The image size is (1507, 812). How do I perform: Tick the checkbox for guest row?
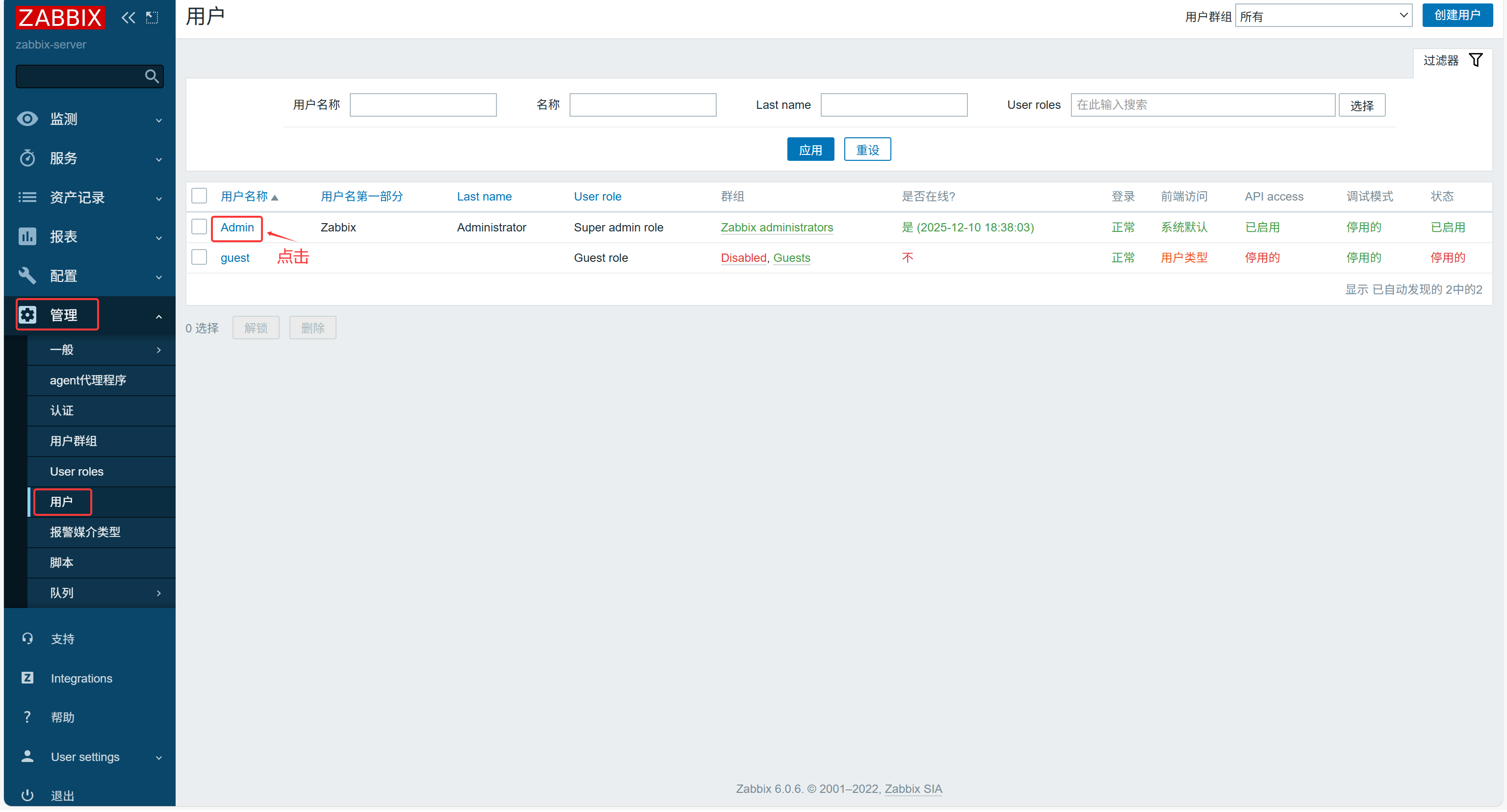[200, 257]
